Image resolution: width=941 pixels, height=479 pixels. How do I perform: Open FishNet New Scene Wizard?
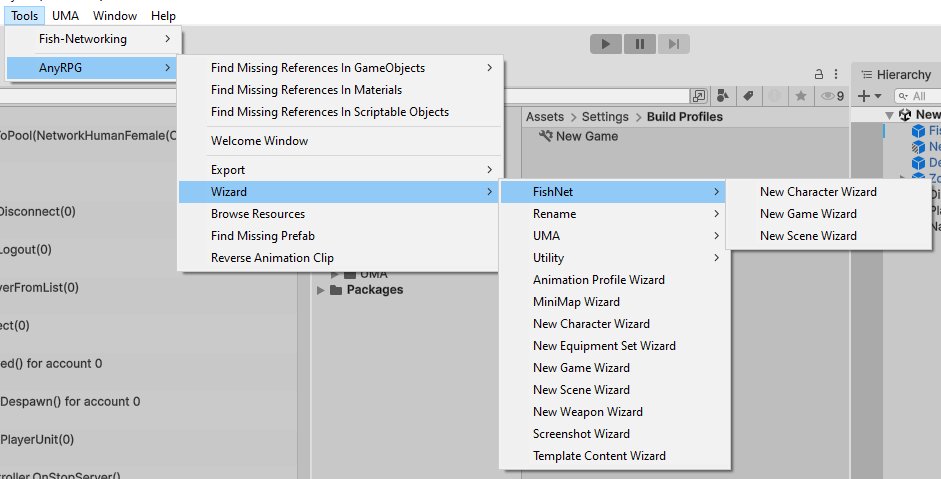[x=829, y=236]
